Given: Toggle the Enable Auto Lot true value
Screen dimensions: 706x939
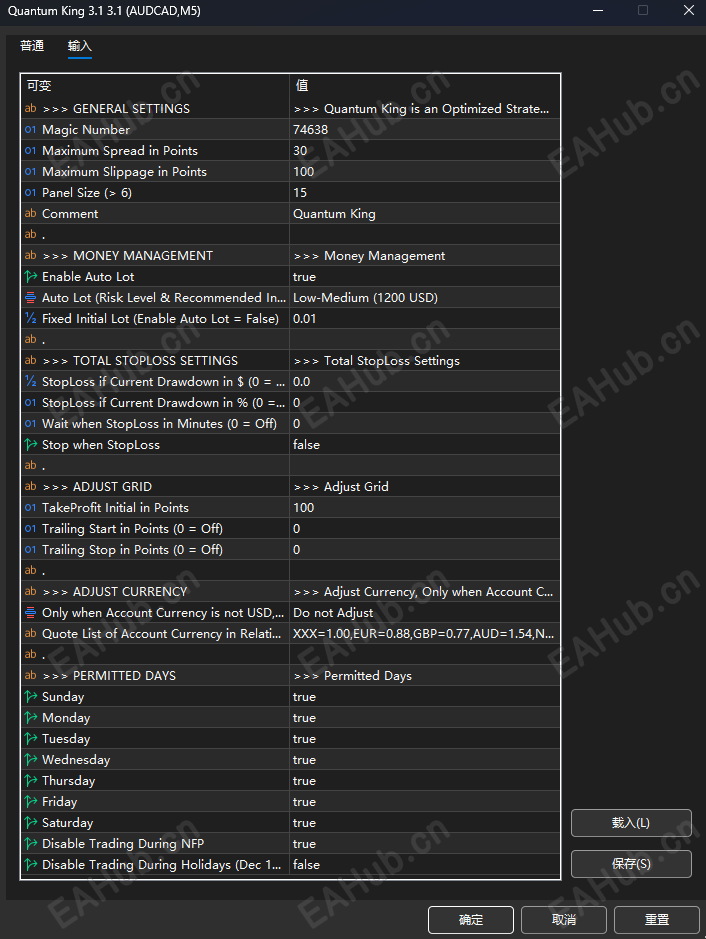Looking at the screenshot, I should coord(425,276).
